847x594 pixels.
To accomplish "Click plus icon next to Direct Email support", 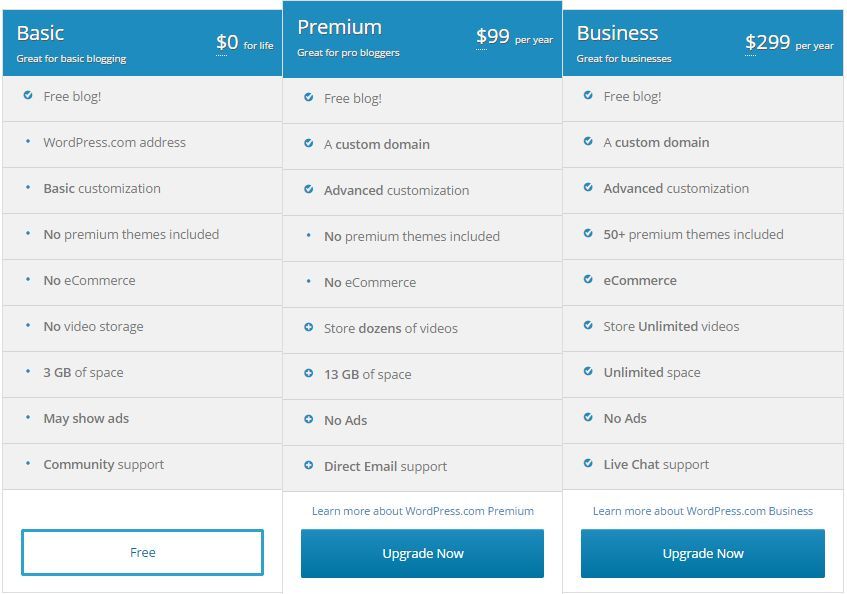I will 308,465.
